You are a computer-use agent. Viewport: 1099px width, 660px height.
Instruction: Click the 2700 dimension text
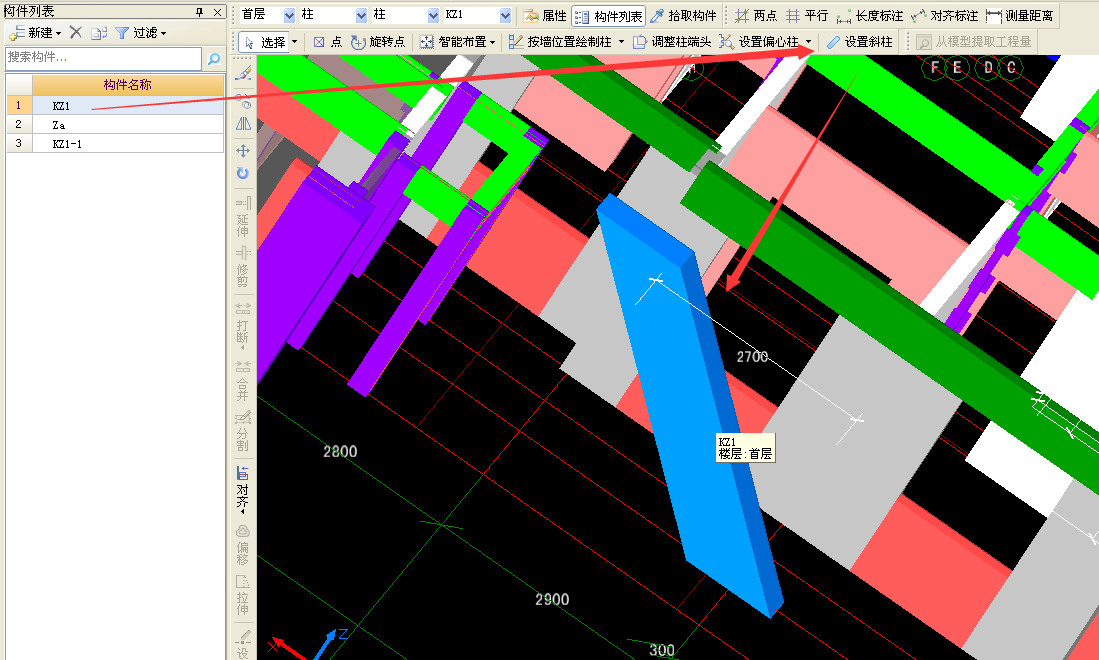tap(752, 357)
